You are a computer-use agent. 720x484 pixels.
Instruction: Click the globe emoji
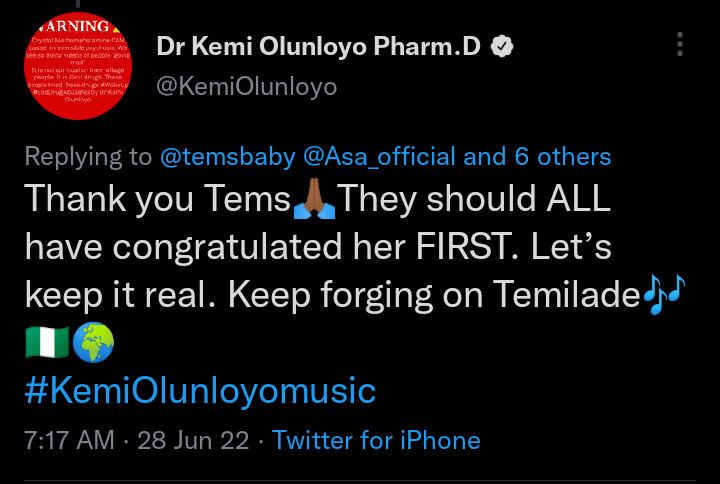click(x=96, y=343)
